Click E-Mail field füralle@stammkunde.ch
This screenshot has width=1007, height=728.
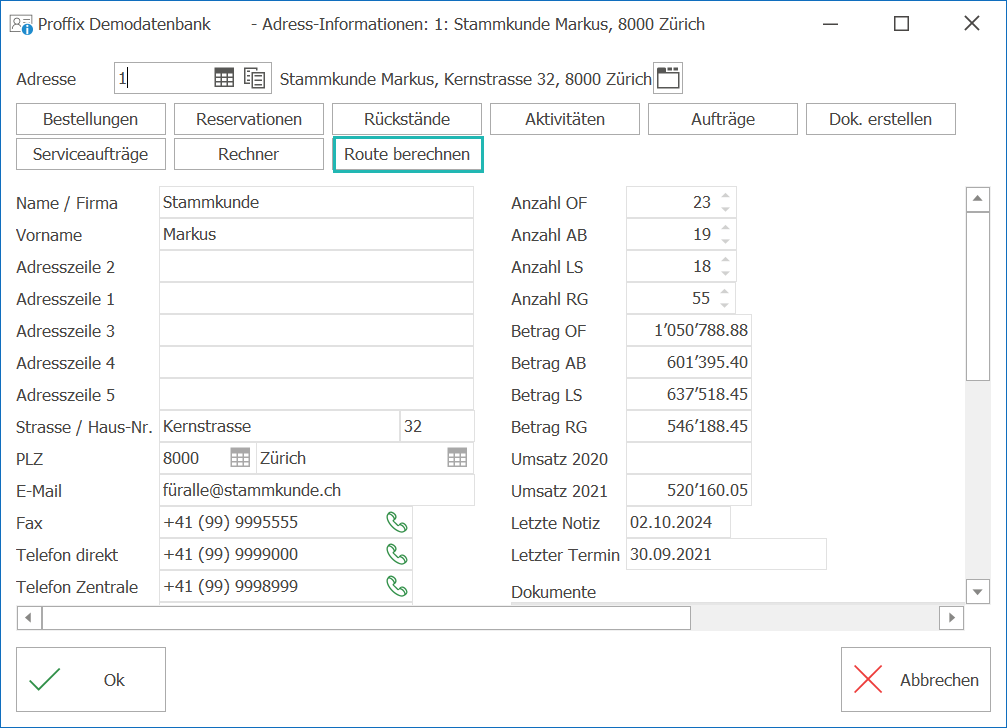[317, 490]
